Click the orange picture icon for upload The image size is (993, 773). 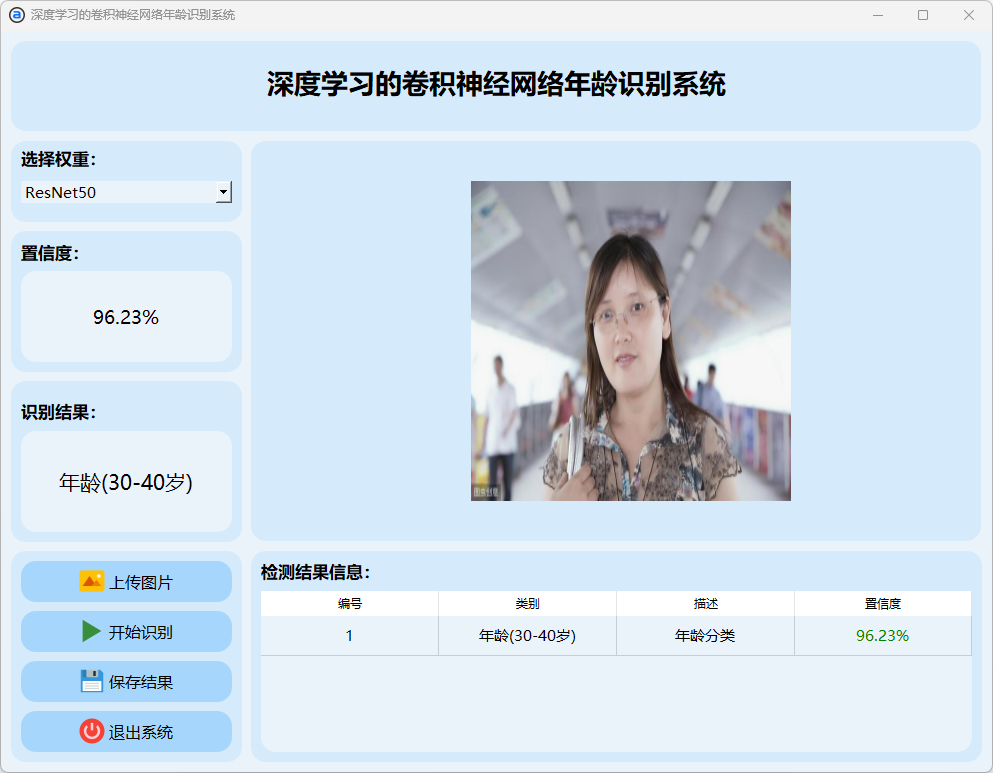click(92, 581)
